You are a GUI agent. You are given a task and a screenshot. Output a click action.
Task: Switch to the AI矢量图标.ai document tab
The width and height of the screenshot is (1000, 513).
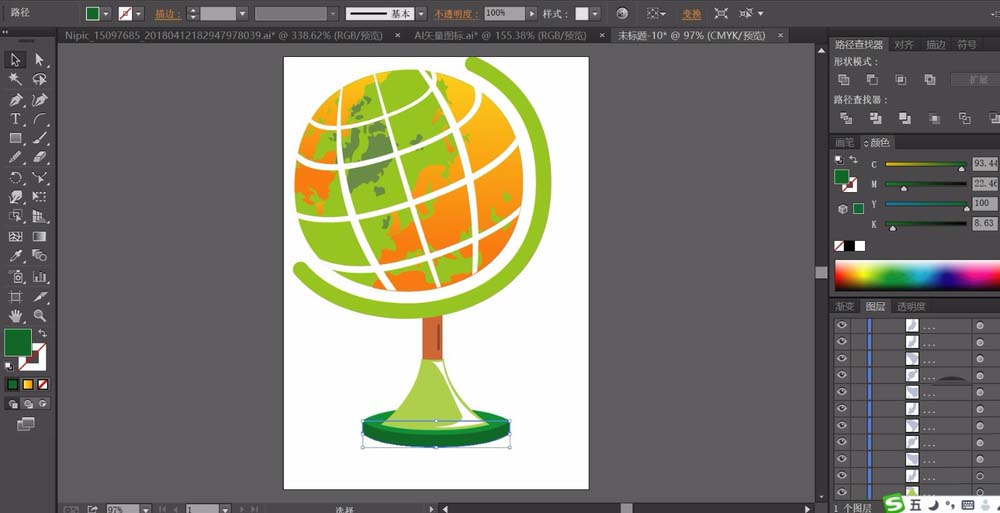tap(500, 36)
